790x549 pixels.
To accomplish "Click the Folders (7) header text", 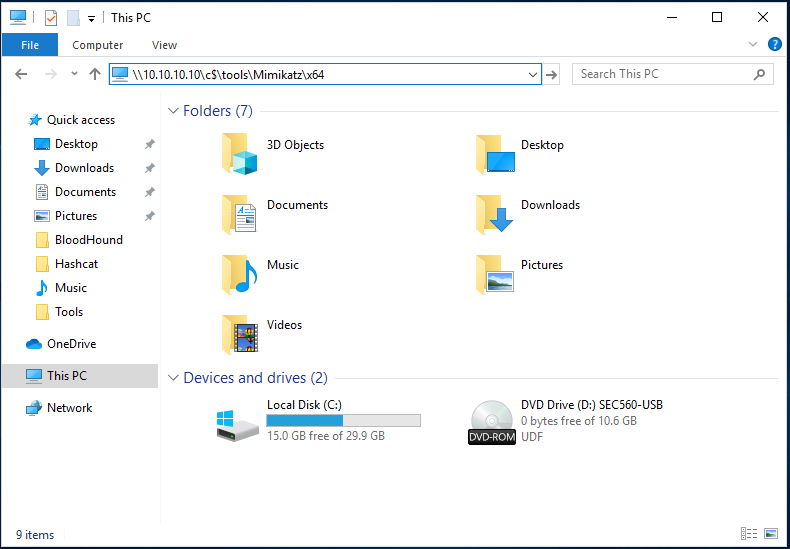I will pos(218,111).
